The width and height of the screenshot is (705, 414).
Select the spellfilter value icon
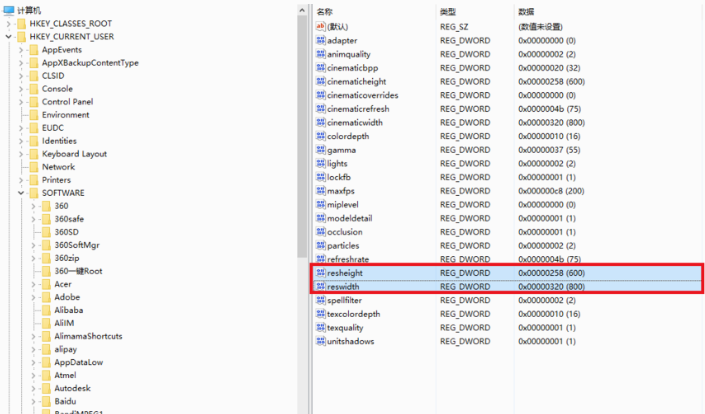click(x=321, y=300)
